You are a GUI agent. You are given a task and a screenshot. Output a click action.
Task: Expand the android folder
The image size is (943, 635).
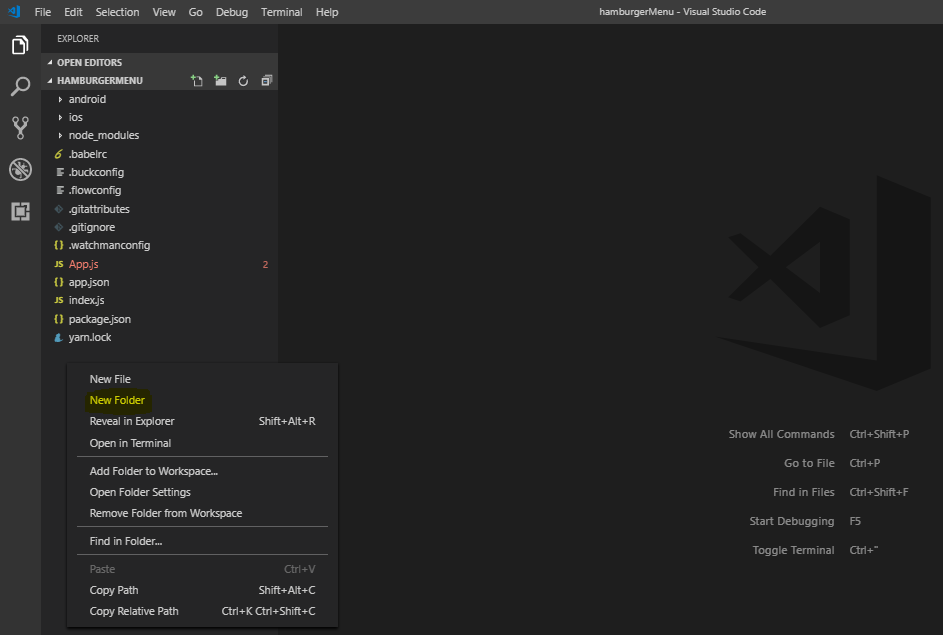(x=87, y=98)
